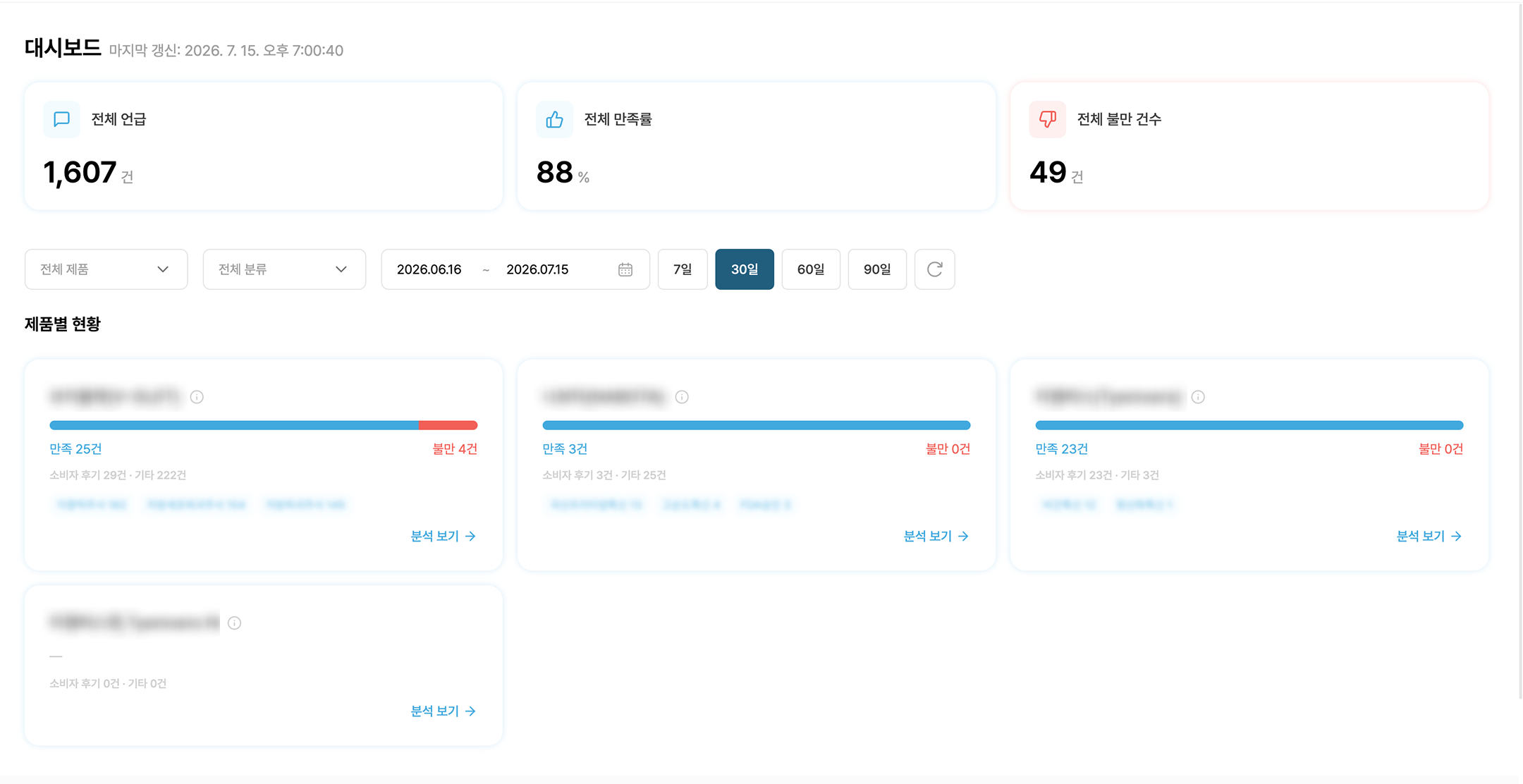
Task: Click the end date 2026.07.15 field
Action: tap(537, 269)
